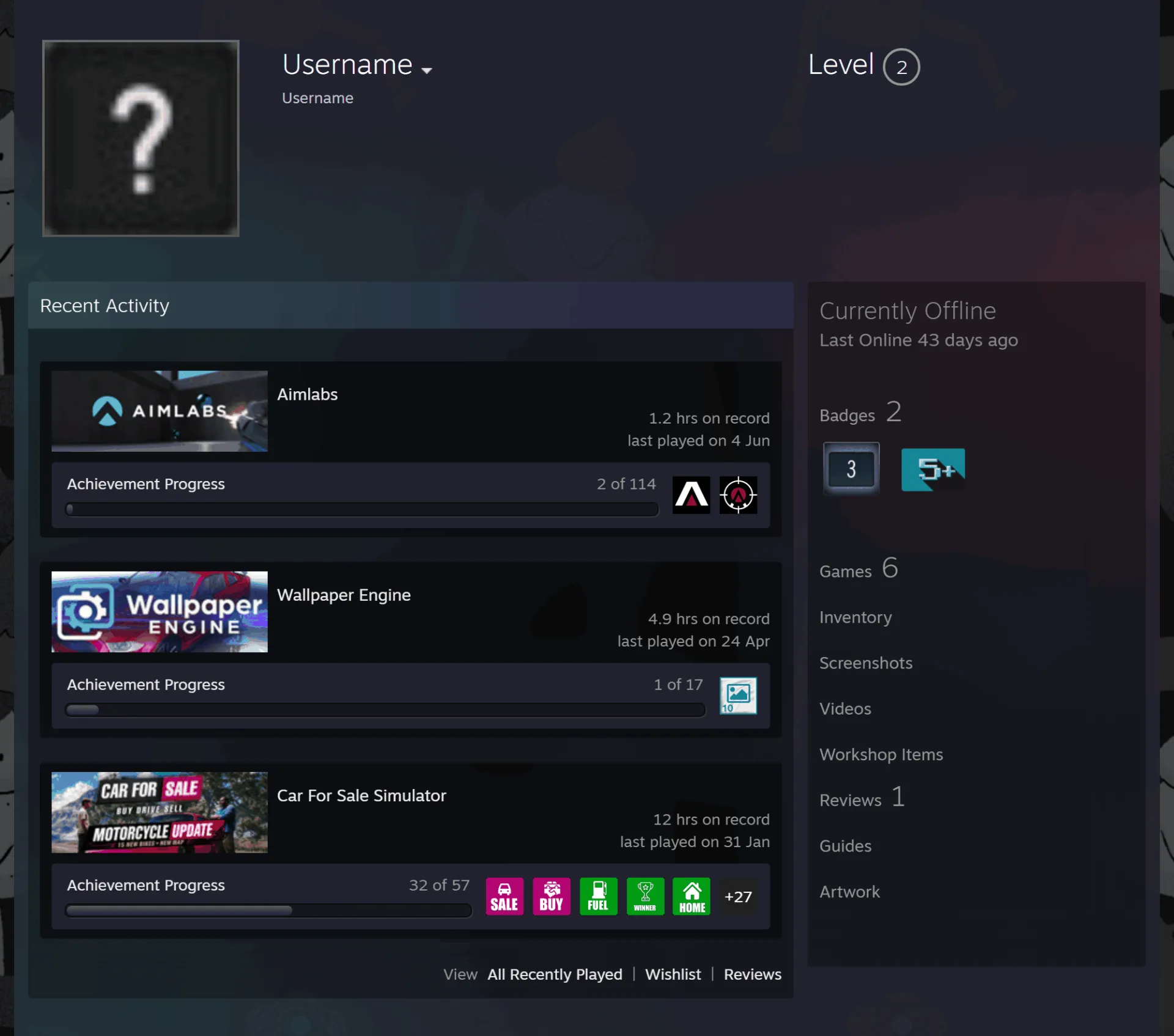Open Workshop Items in the sidebar

click(x=881, y=755)
